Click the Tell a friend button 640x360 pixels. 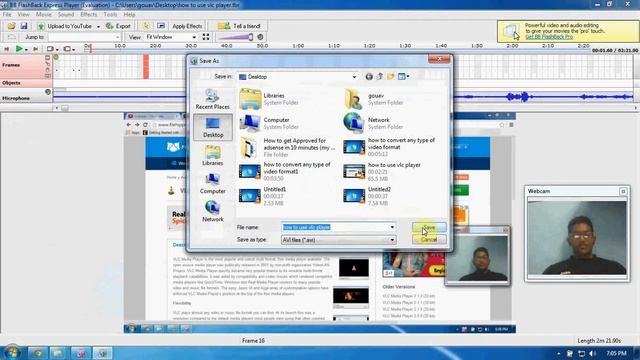(x=240, y=26)
